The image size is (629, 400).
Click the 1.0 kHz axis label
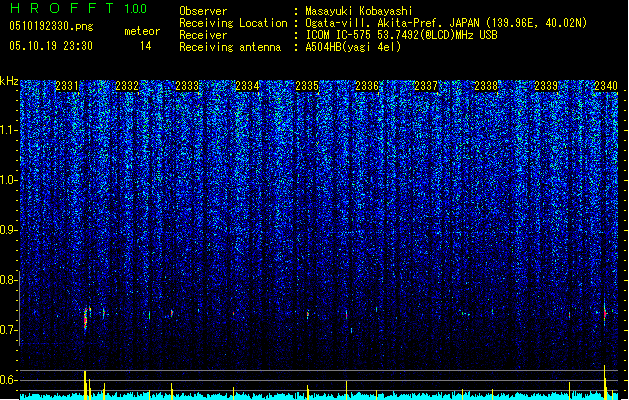point(9,181)
